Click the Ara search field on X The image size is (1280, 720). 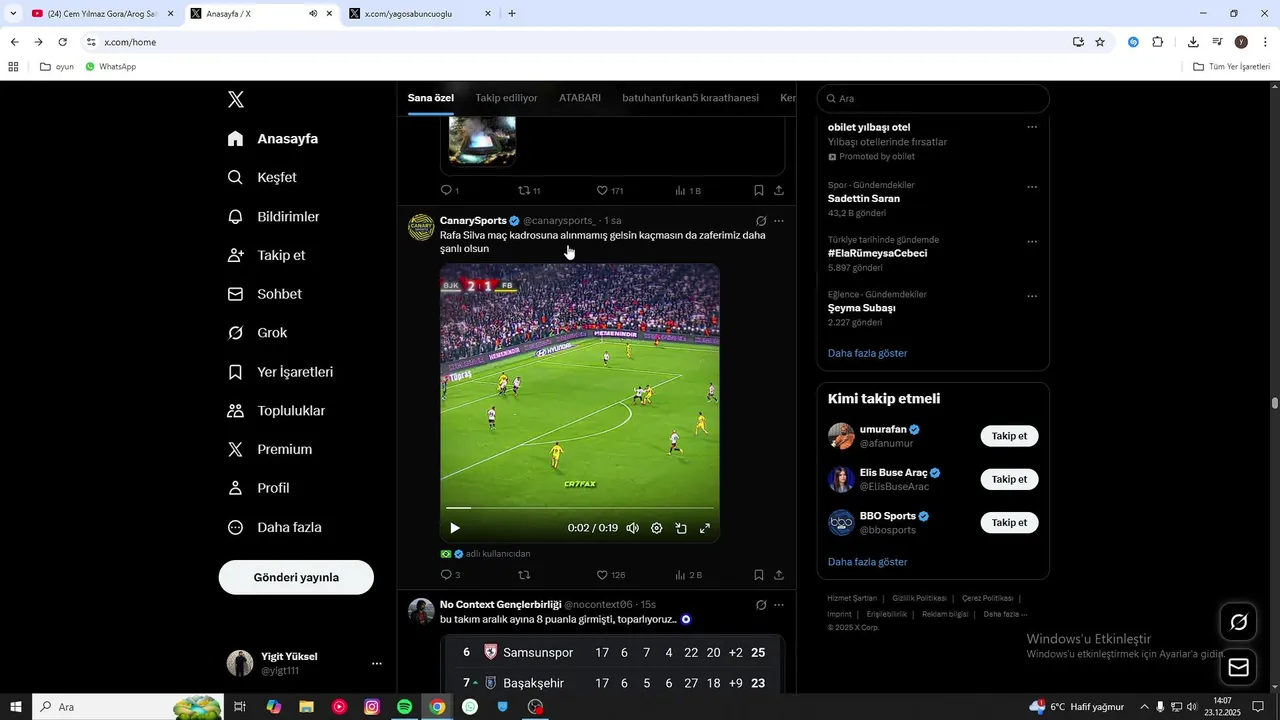(x=933, y=99)
